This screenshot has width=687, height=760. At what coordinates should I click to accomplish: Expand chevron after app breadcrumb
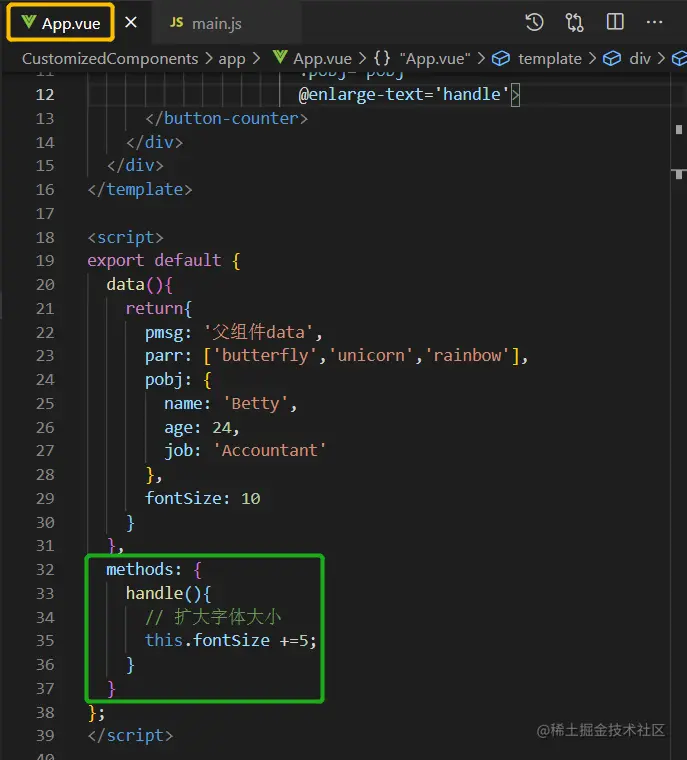point(256,59)
